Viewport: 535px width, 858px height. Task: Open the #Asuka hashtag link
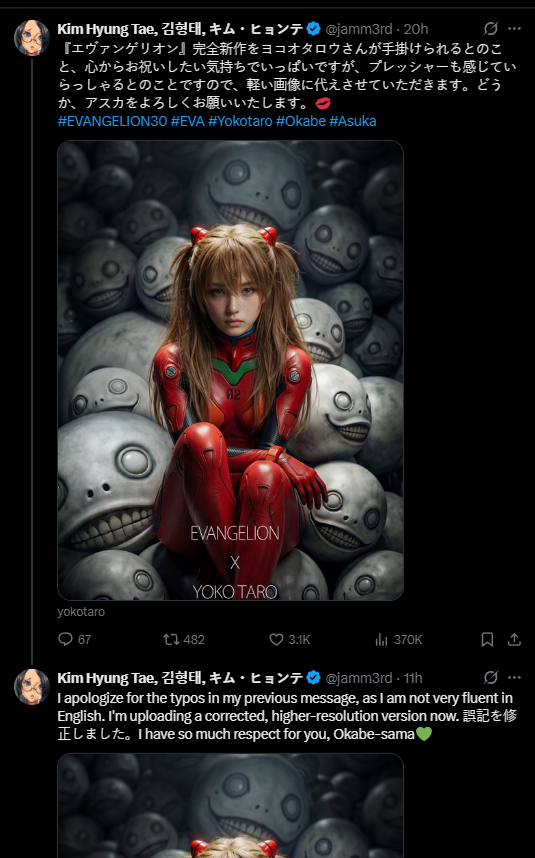[353, 121]
